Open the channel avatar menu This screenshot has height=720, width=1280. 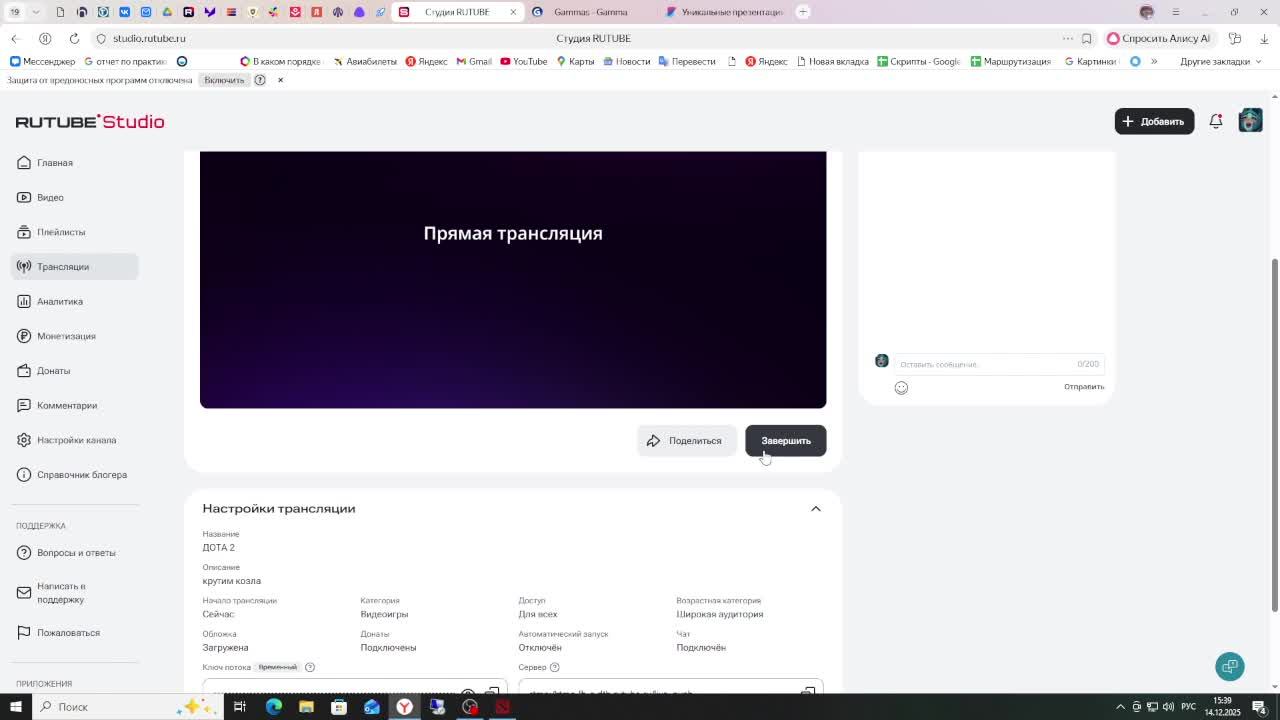pos(1250,121)
